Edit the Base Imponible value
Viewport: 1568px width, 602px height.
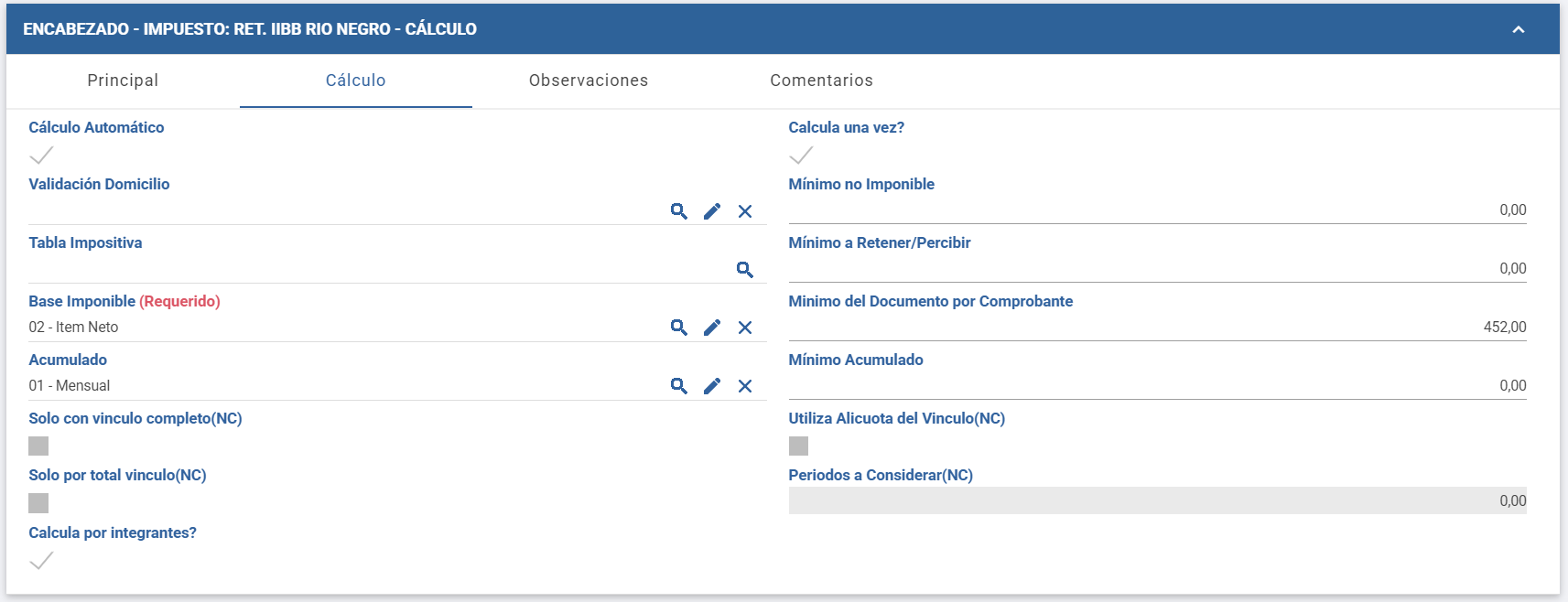click(712, 328)
